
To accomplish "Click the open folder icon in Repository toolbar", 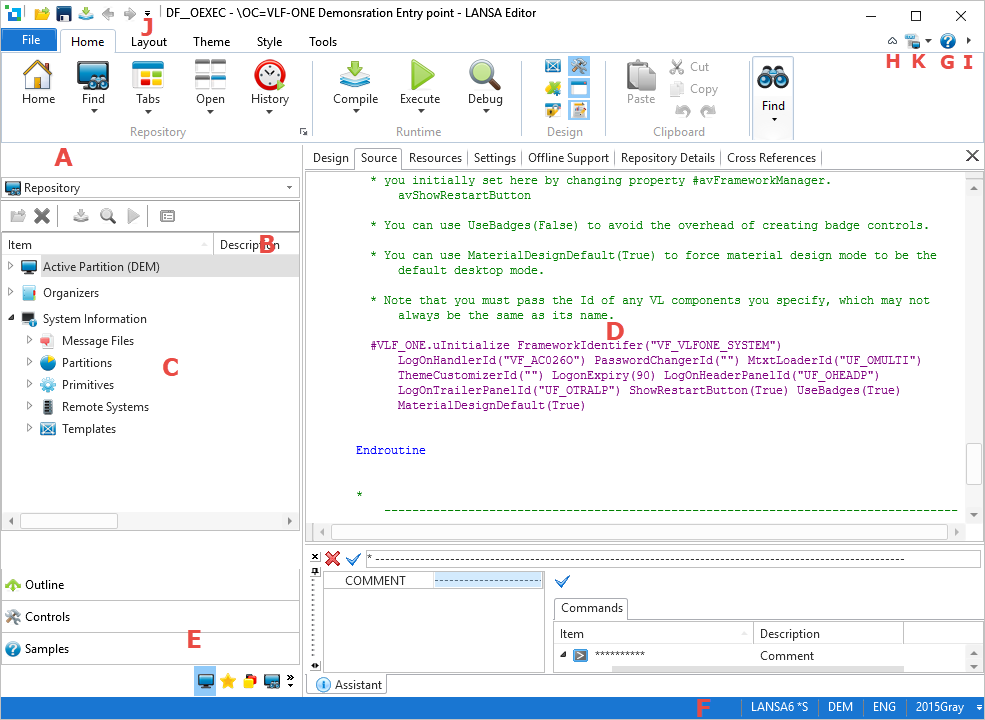I will (18, 216).
